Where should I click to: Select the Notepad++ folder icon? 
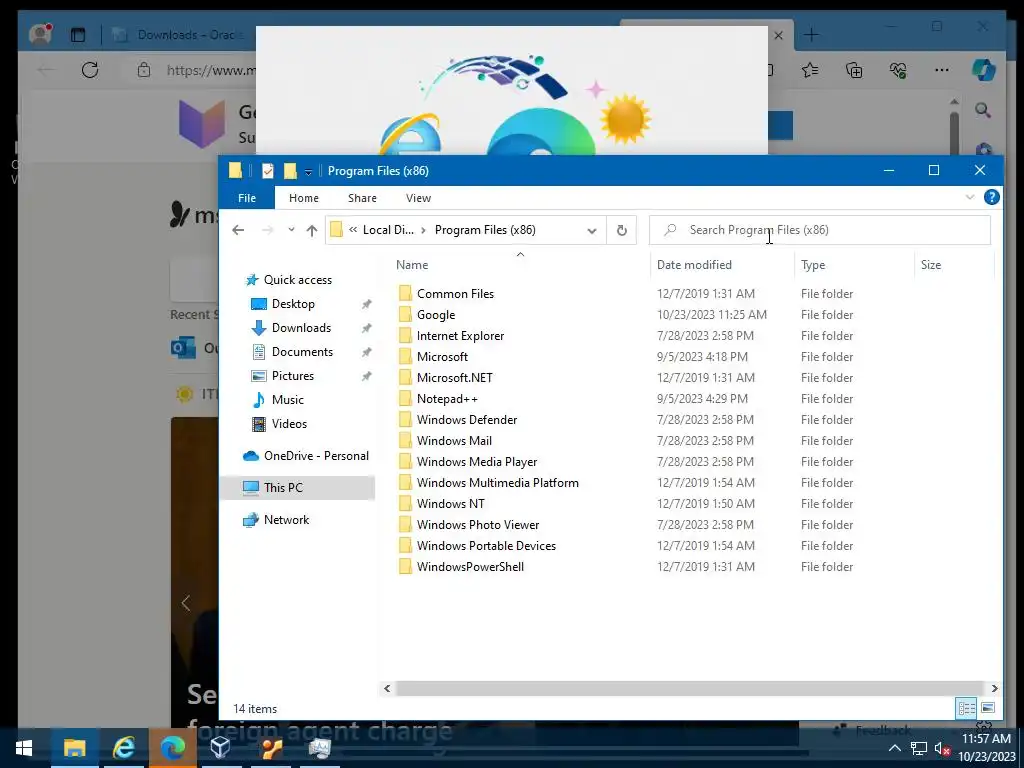pos(405,398)
